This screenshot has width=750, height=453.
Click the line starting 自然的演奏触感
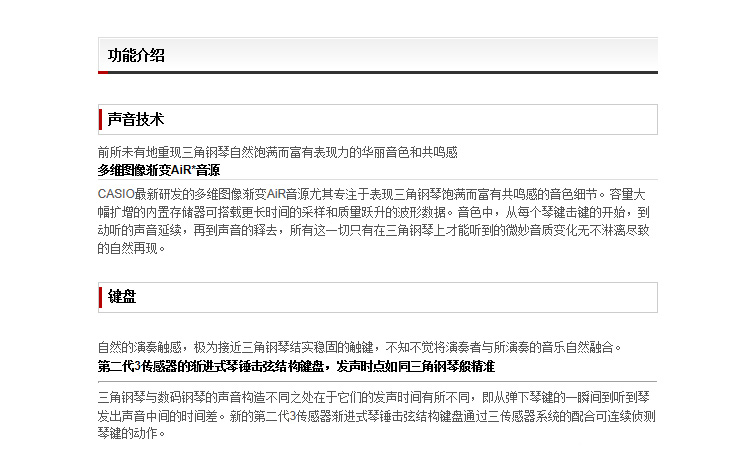[x=360, y=347]
